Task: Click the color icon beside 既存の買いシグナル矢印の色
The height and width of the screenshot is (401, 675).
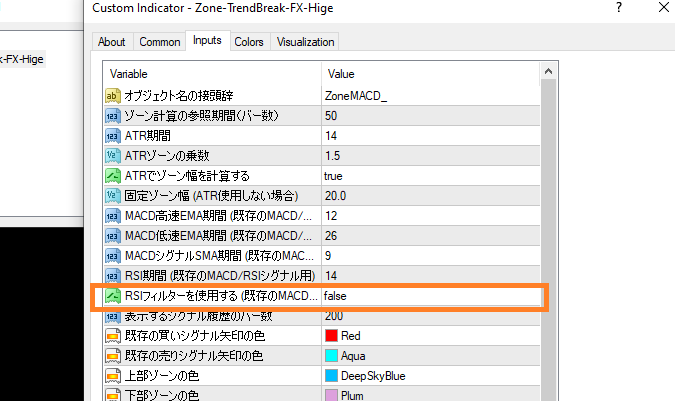Action: (x=113, y=336)
